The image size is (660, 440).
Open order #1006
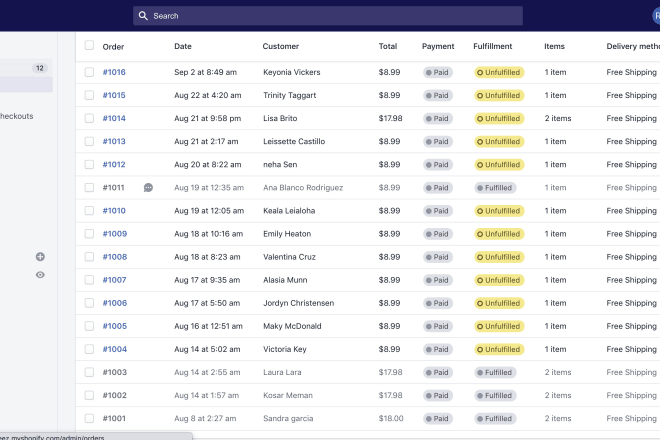[x=115, y=303]
